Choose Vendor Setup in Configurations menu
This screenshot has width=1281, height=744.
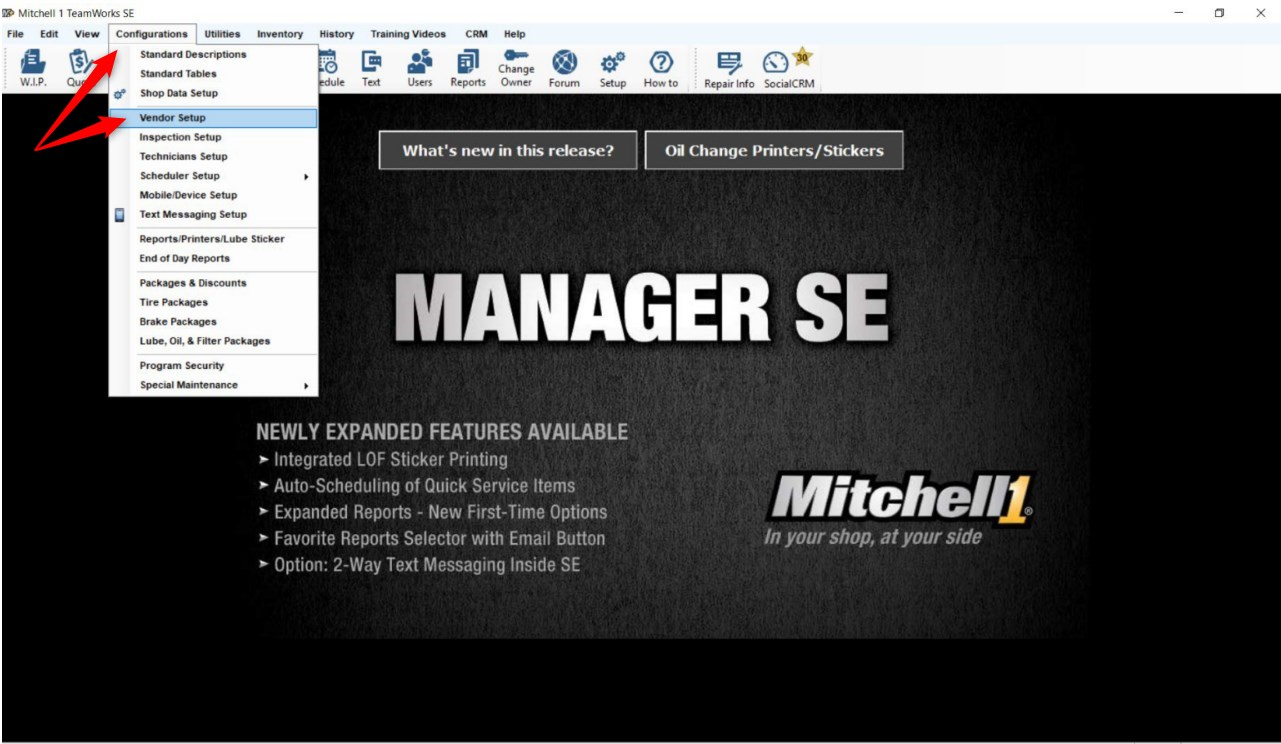213,118
